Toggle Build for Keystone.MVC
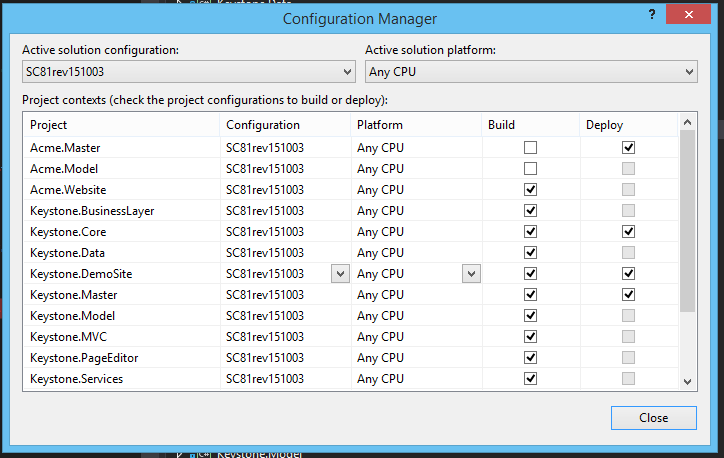The height and width of the screenshot is (458, 724). [x=531, y=337]
